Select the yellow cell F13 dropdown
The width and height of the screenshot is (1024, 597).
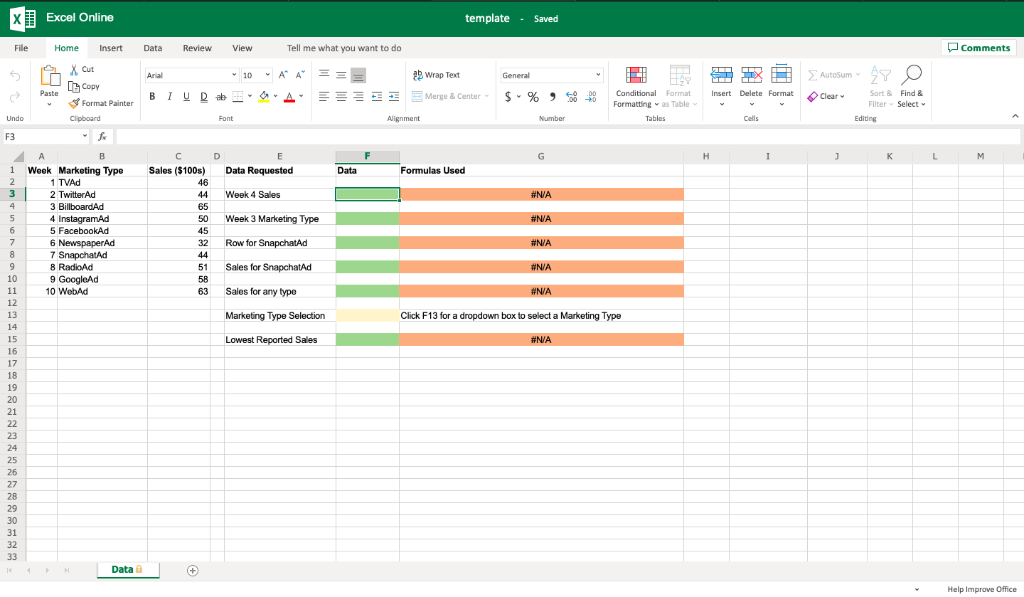(367, 315)
